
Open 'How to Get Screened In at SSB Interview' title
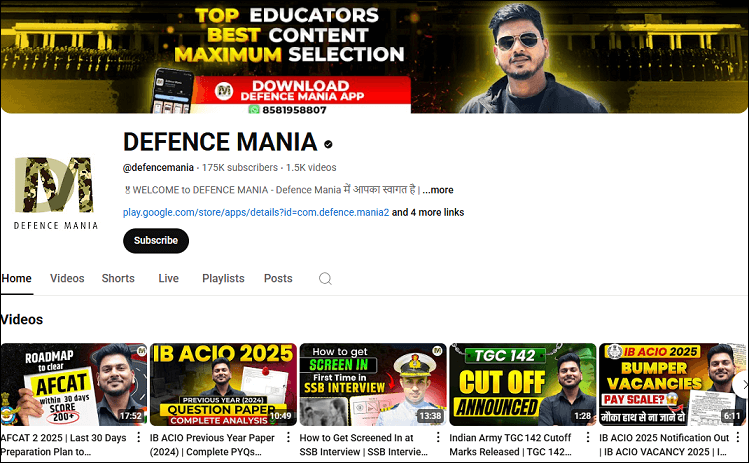coord(364,444)
